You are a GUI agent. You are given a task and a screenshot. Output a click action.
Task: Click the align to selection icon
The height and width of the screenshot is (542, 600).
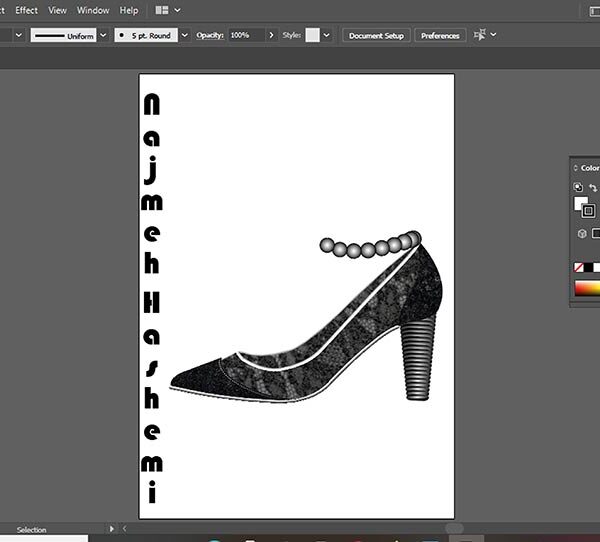(480, 35)
